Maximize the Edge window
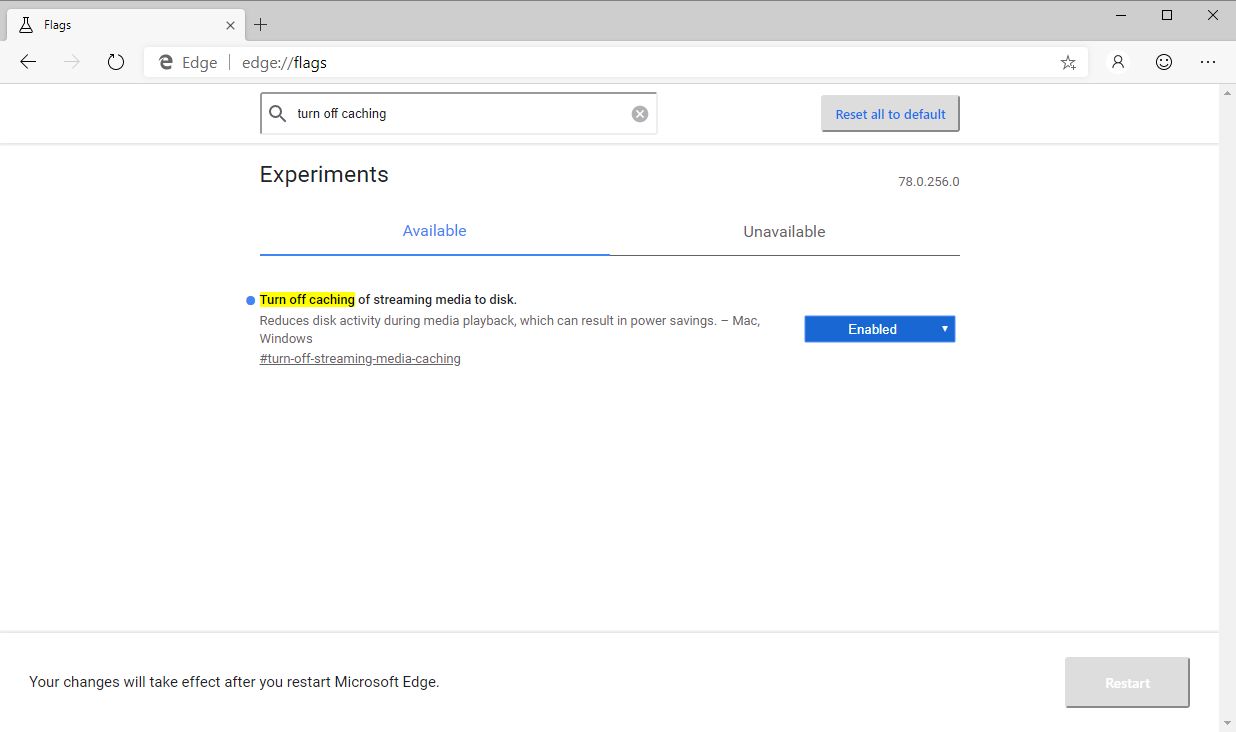 (1167, 15)
